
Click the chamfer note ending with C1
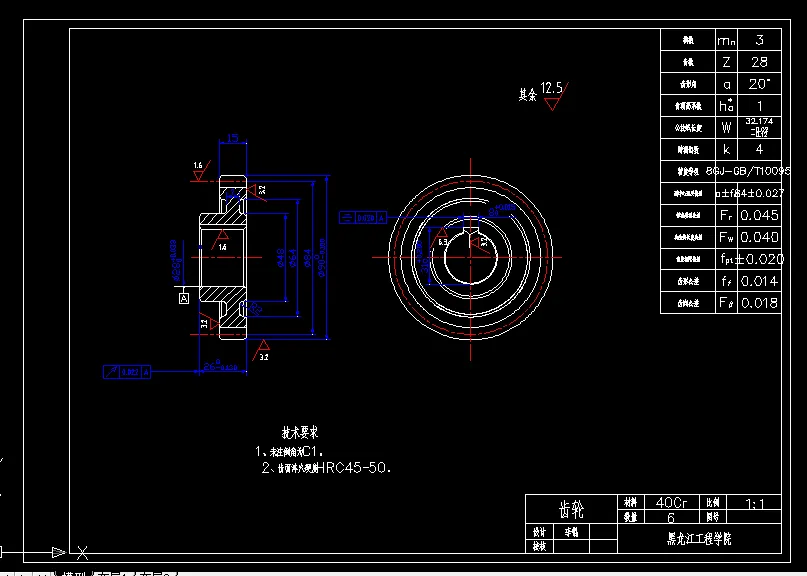(x=290, y=452)
